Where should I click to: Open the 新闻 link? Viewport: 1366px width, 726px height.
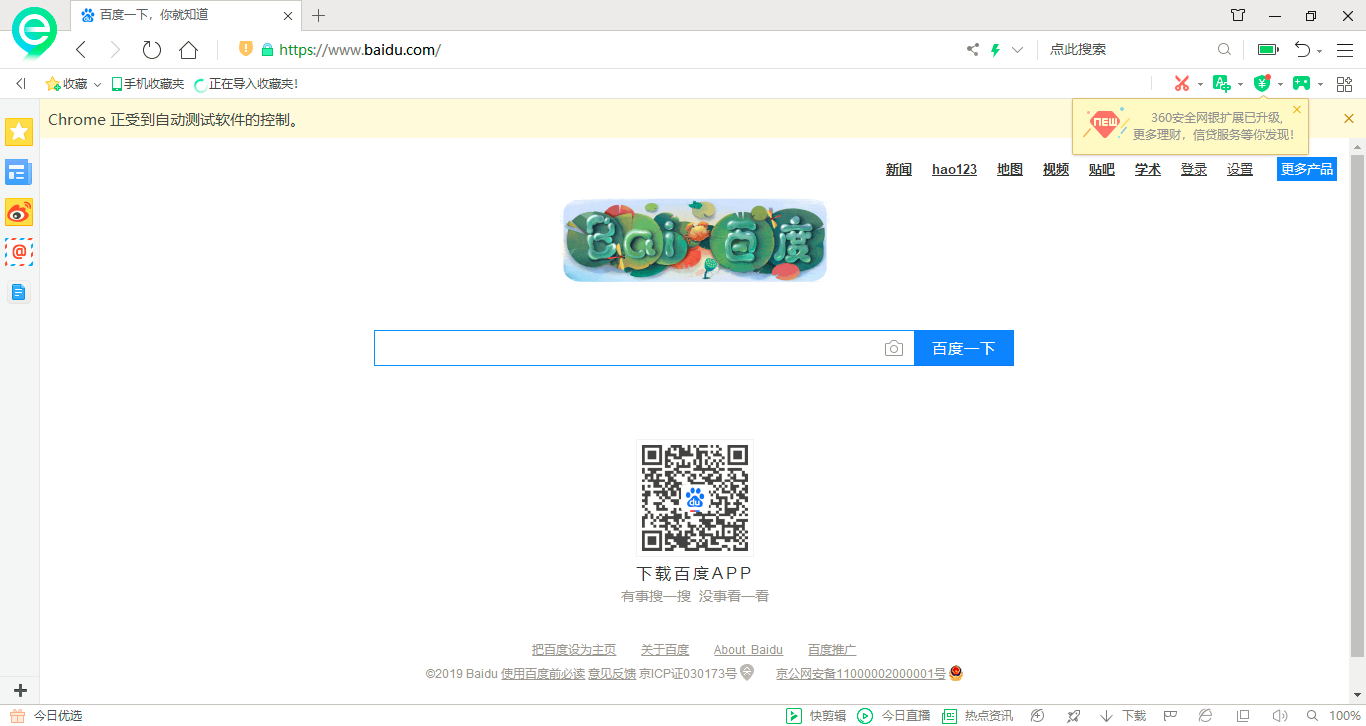(899, 169)
